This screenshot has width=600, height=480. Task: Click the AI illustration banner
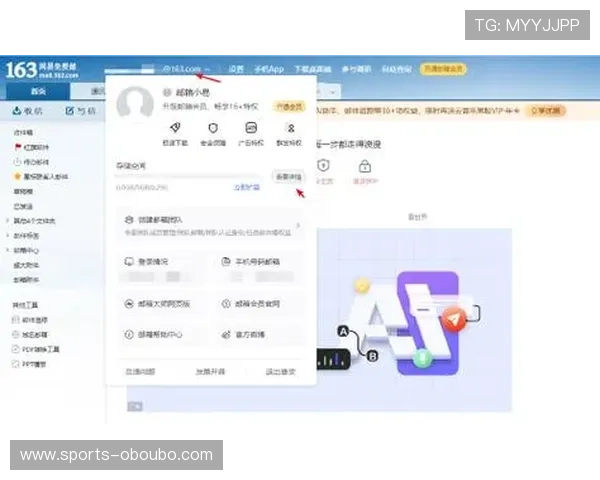point(414,320)
